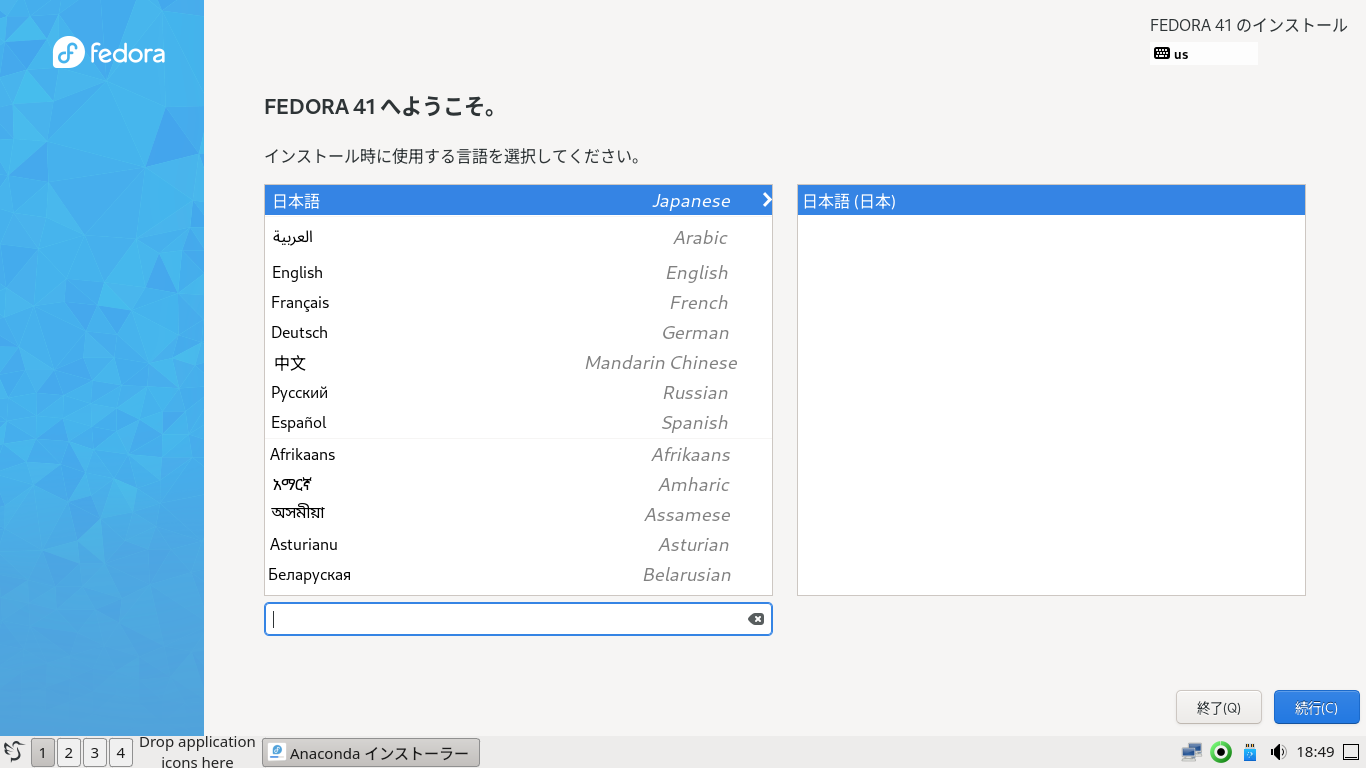Switch to workspace 1
This screenshot has height=768, width=1366.
[x=43, y=752]
